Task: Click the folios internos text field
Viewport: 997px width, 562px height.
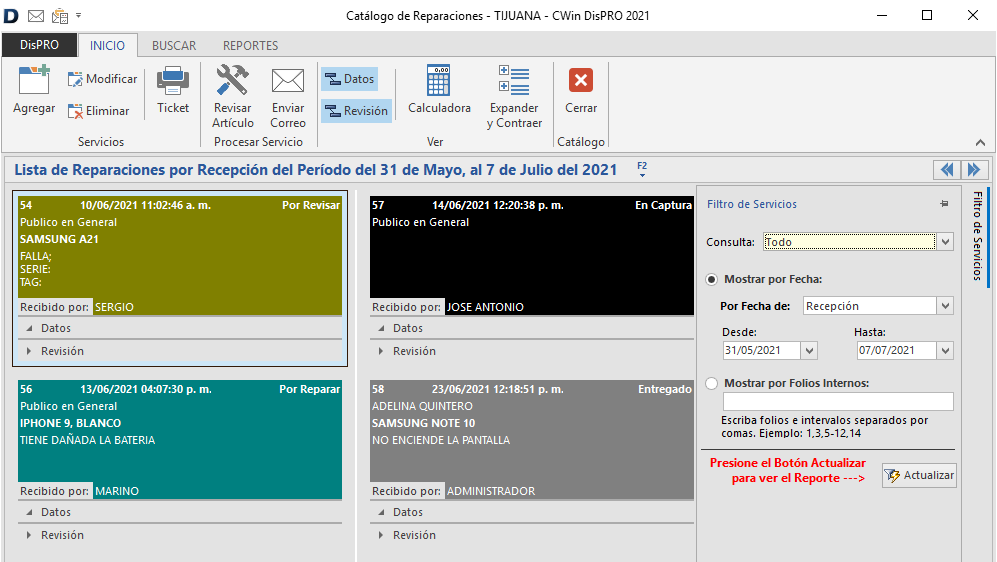Action: (837, 402)
